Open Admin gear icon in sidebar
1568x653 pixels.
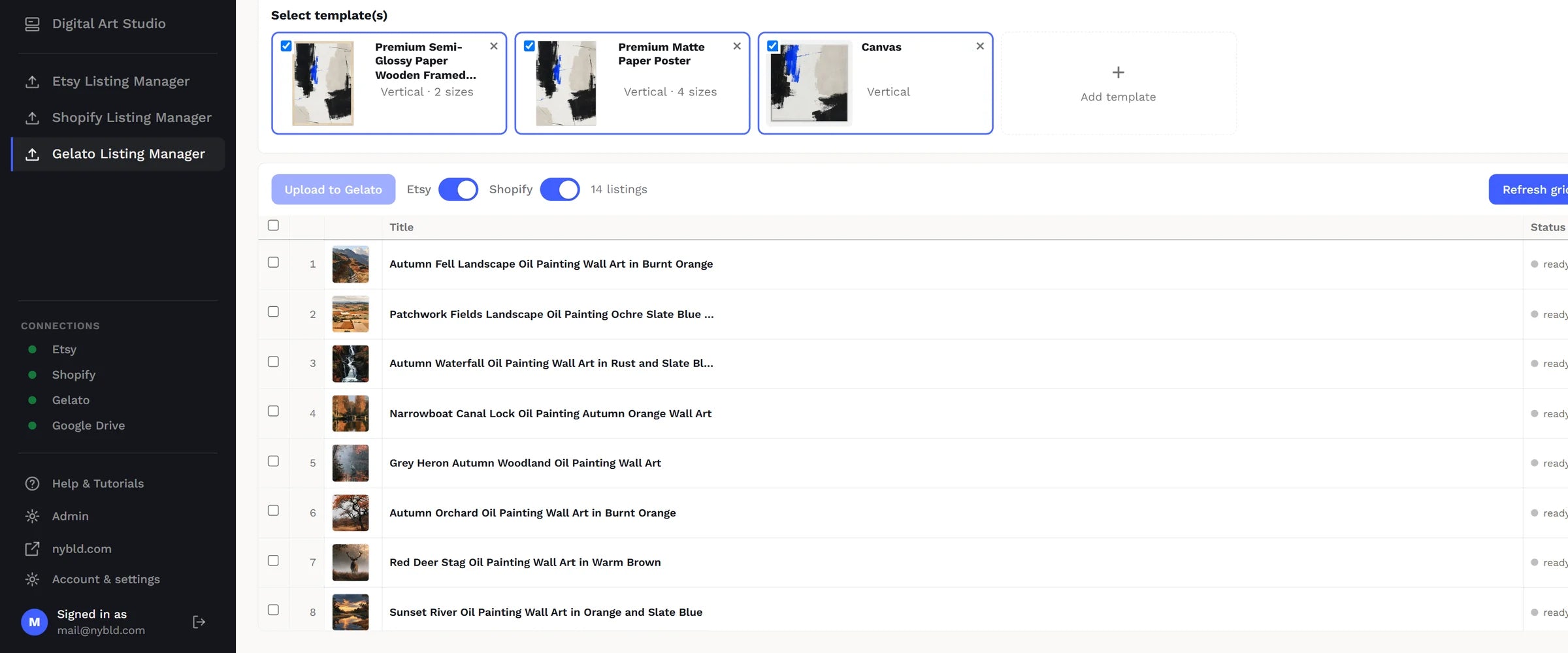coord(32,517)
